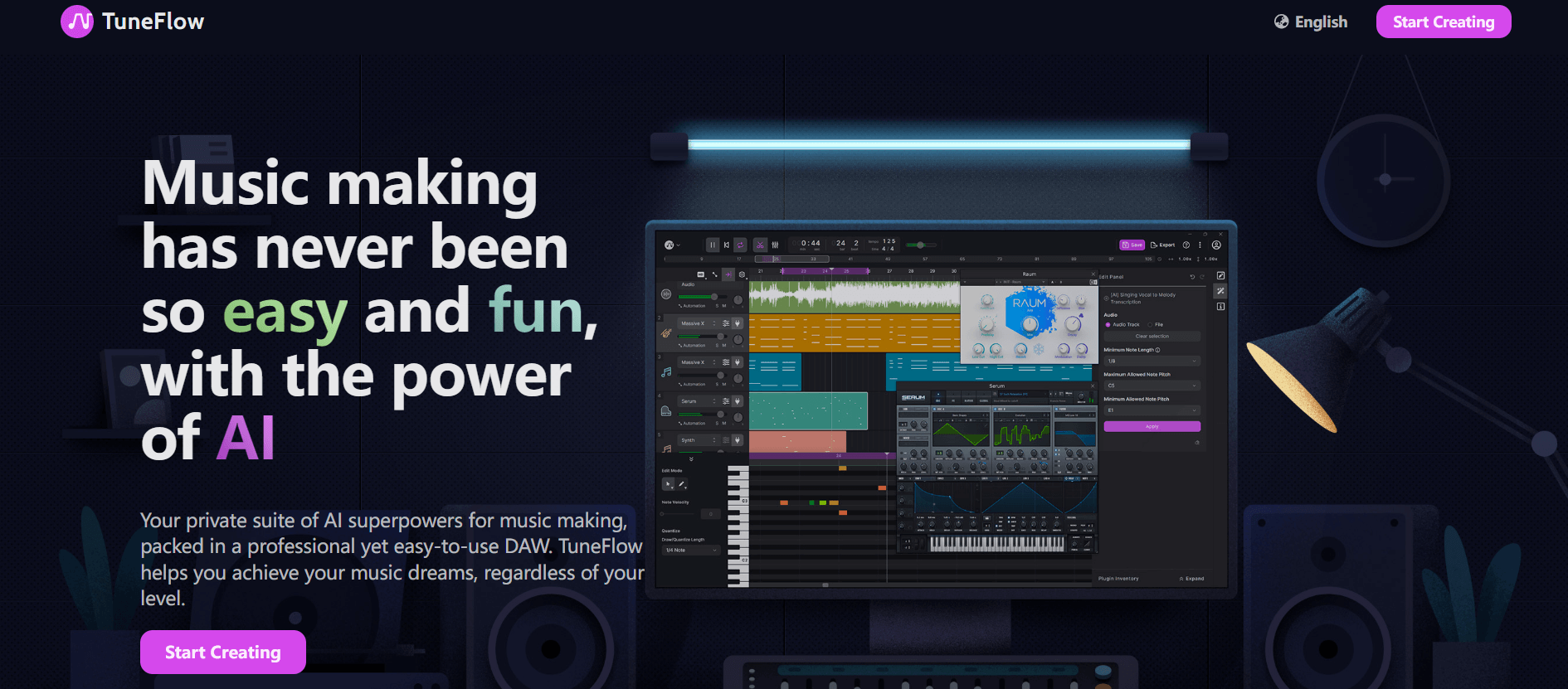Select the pointer edit mode tool
1568x689 pixels.
669,484
